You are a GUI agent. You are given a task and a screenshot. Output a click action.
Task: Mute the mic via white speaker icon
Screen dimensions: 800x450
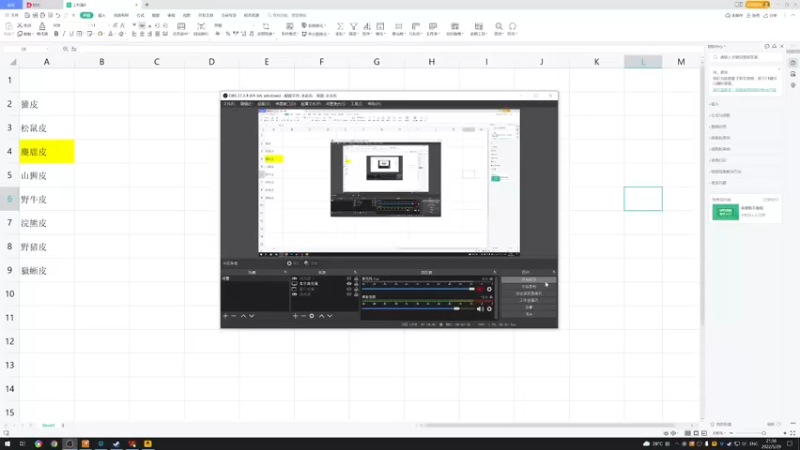[x=480, y=309]
